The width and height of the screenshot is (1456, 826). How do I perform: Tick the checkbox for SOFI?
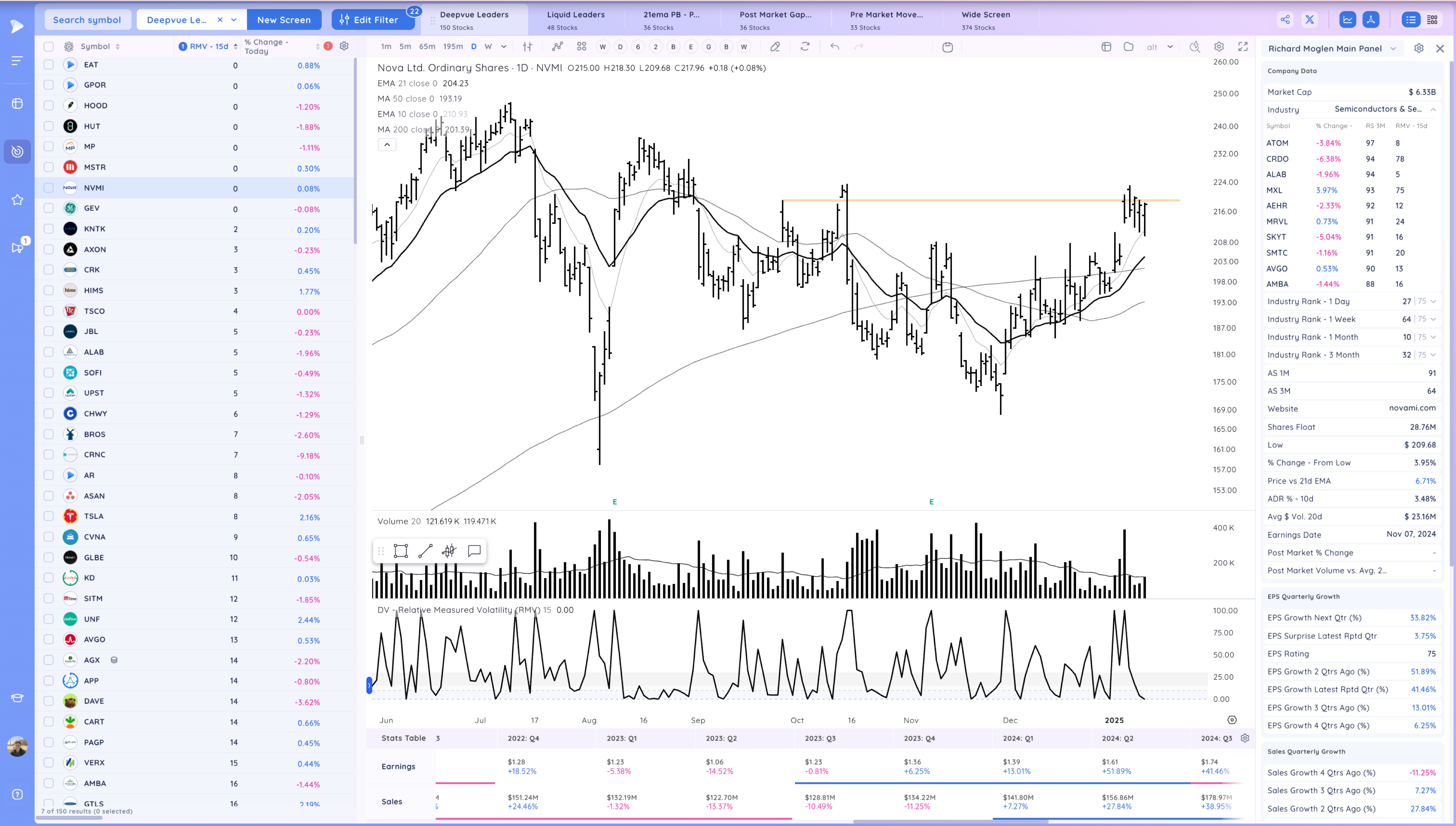[49, 373]
